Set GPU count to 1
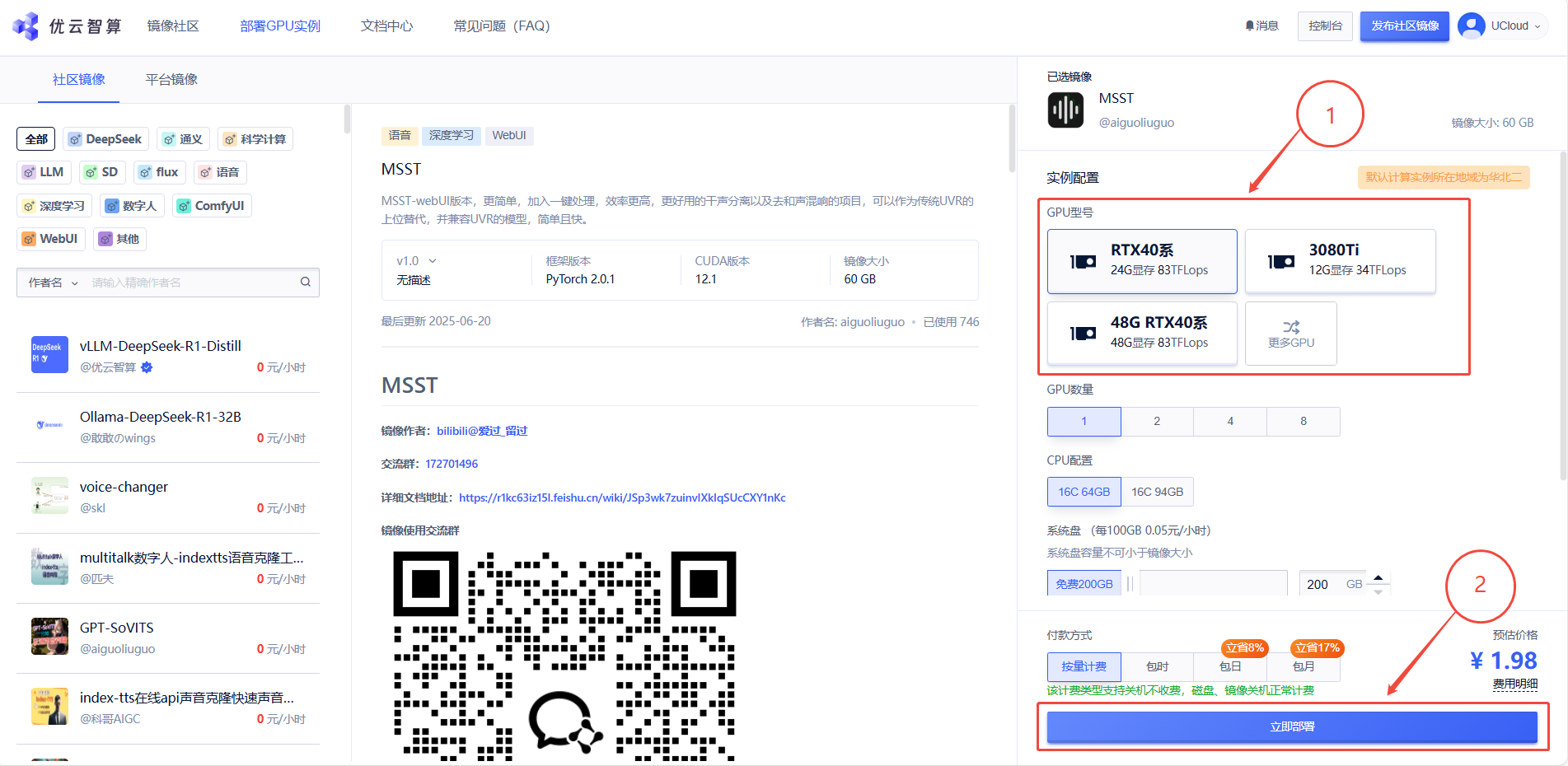The height and width of the screenshot is (766, 1568). [1084, 421]
